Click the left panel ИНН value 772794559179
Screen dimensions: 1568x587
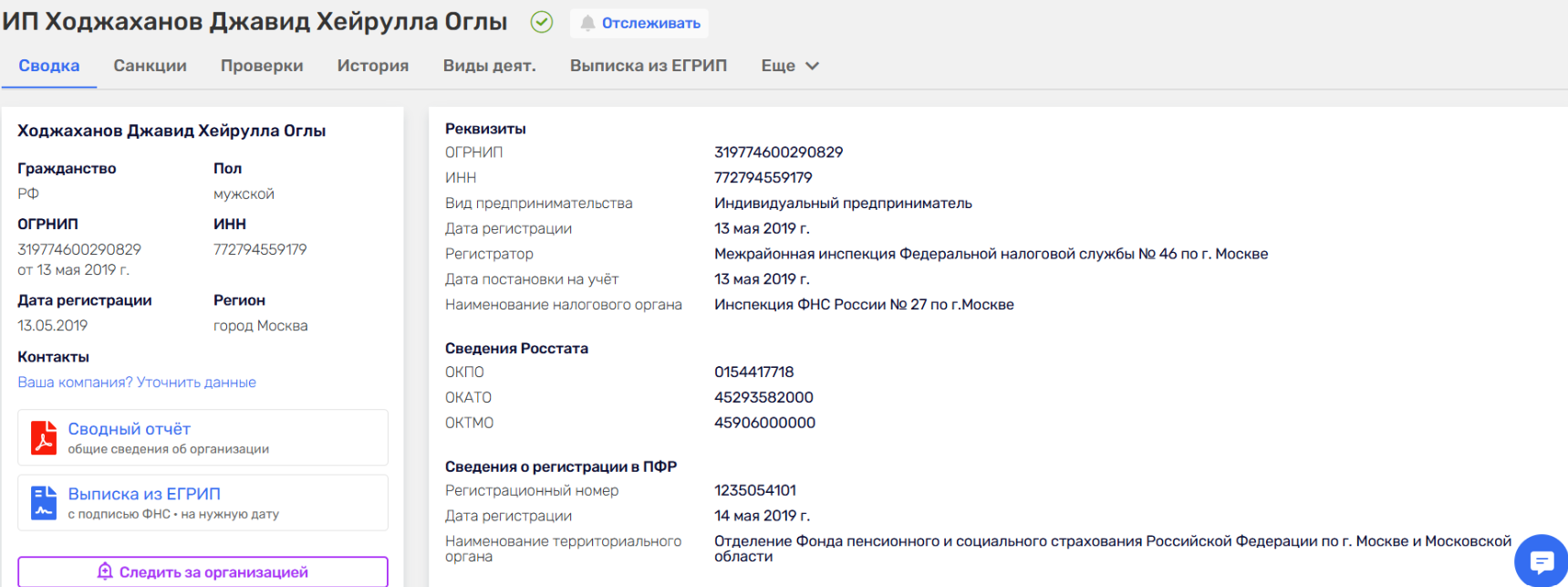coord(260,249)
